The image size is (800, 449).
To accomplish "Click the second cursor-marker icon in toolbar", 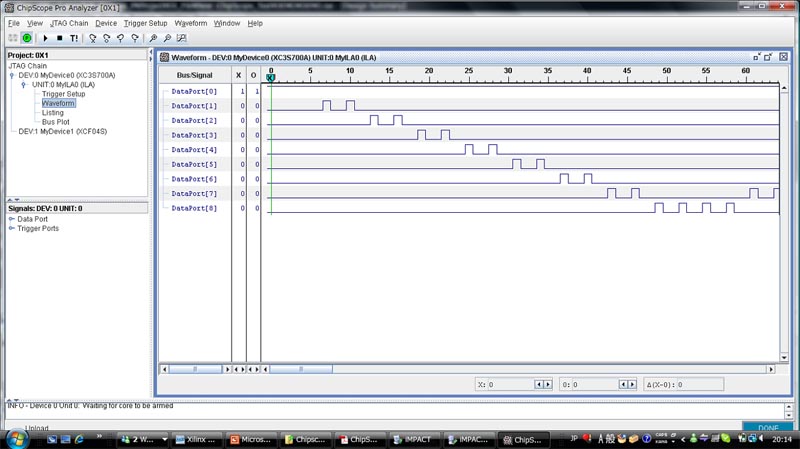I will [x=107, y=38].
